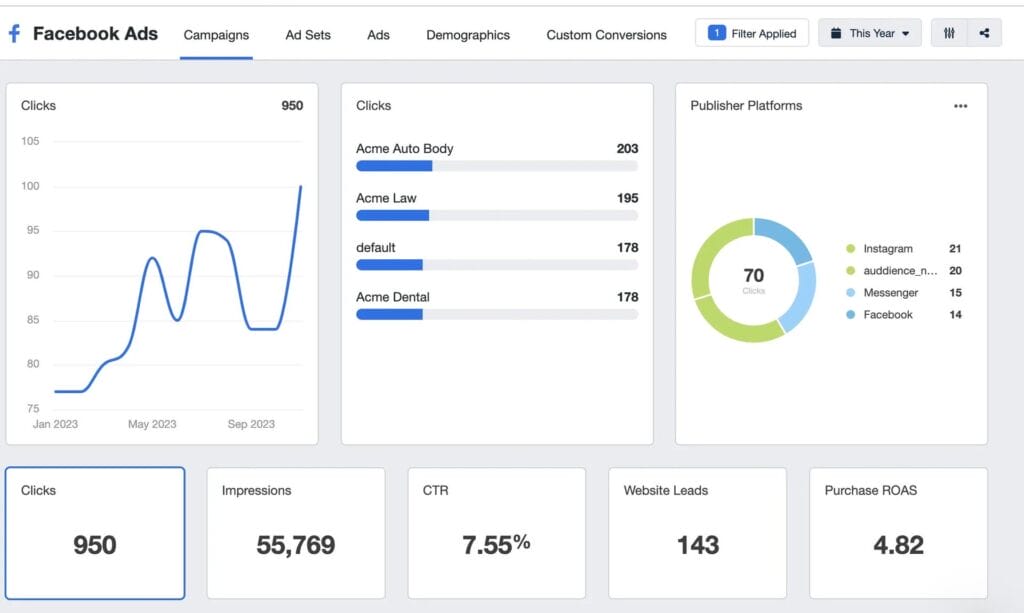Select the Website Leads 143 card
The image size is (1024, 613).
[x=697, y=533]
